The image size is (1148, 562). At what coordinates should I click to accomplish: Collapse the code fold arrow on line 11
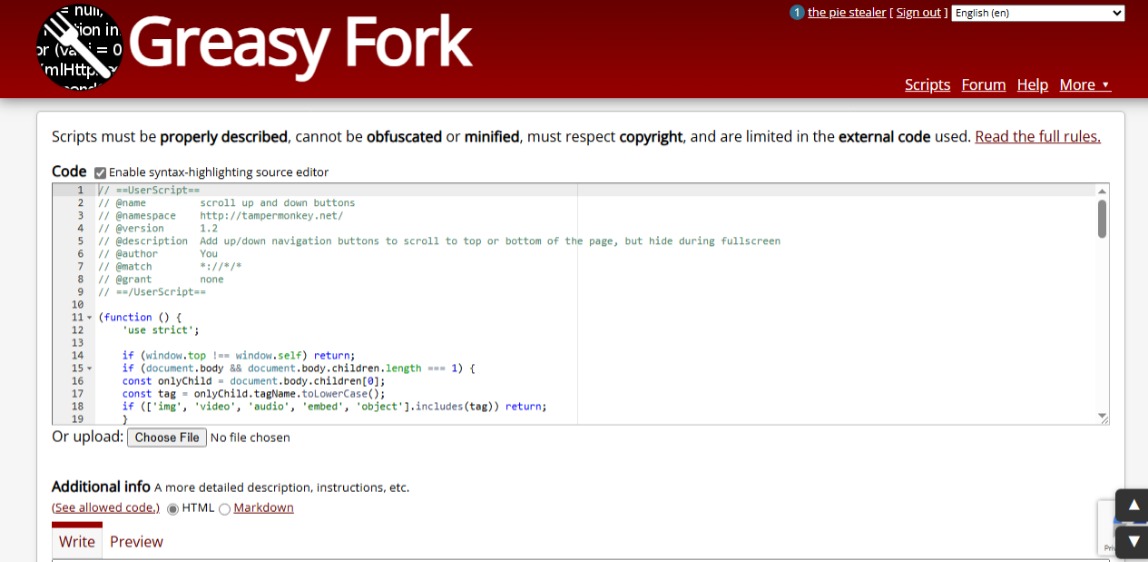(x=89, y=318)
